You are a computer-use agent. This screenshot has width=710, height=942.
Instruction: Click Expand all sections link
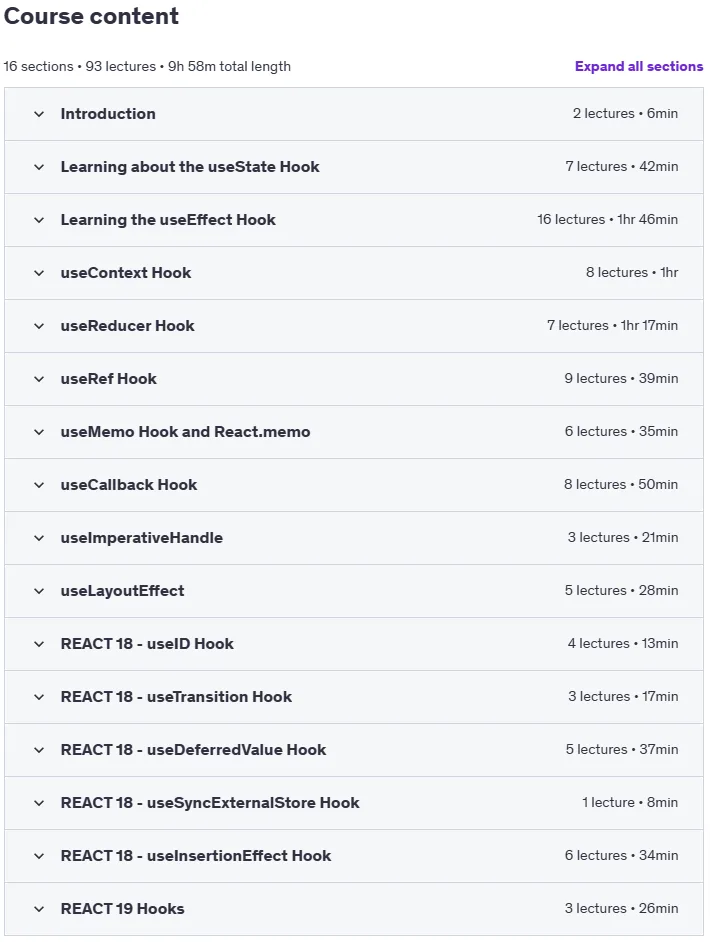click(639, 66)
